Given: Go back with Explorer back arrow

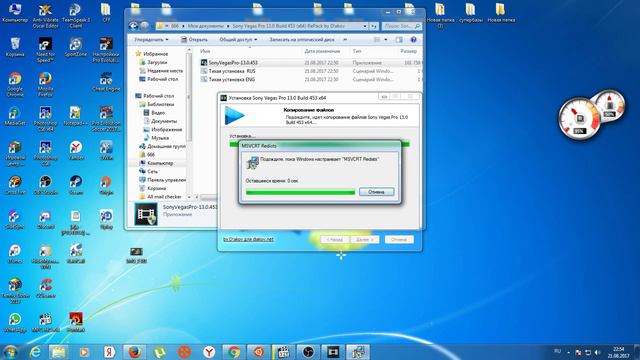Looking at the screenshot, I should tap(133, 26).
